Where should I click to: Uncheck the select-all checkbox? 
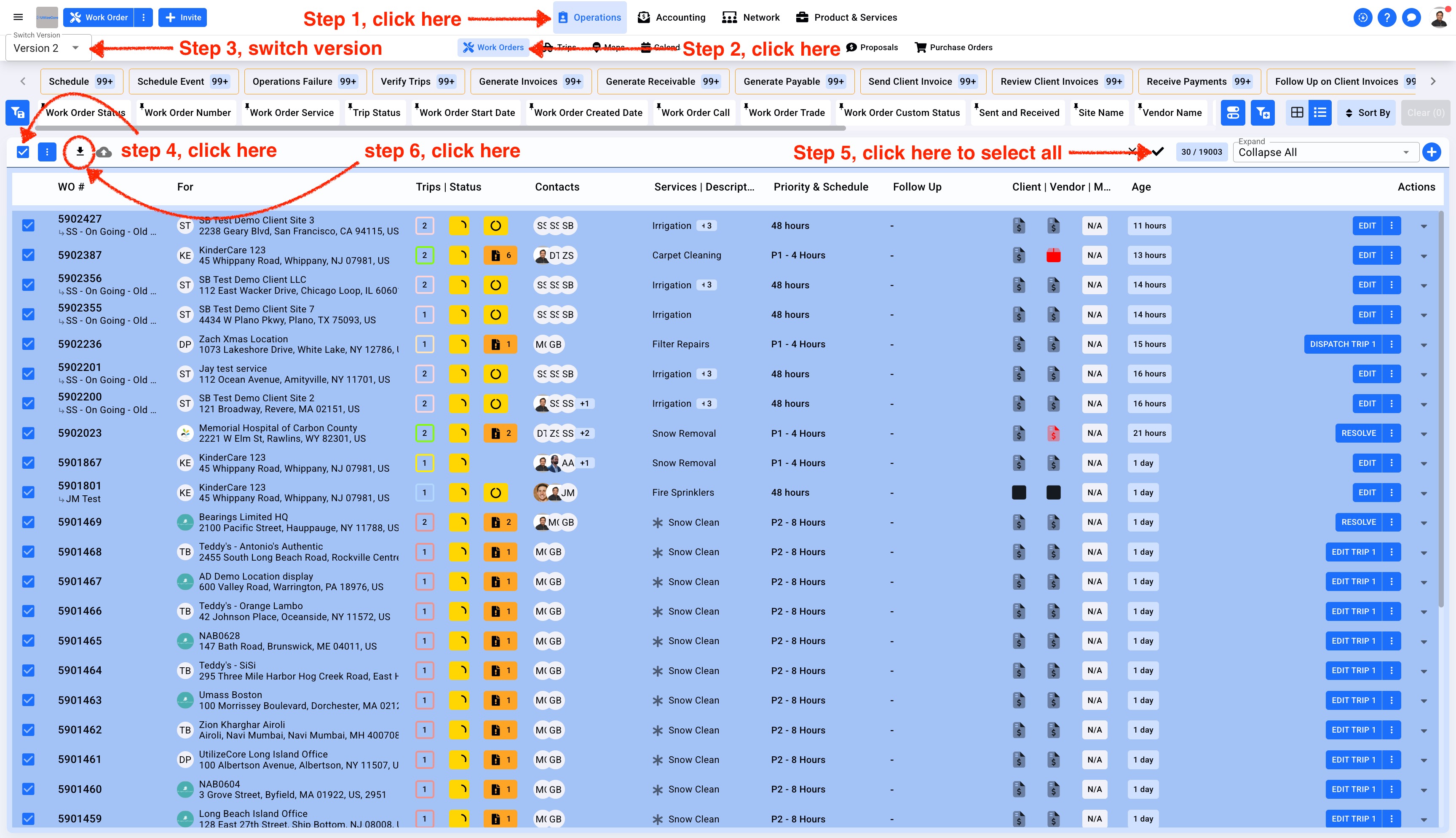(23, 152)
